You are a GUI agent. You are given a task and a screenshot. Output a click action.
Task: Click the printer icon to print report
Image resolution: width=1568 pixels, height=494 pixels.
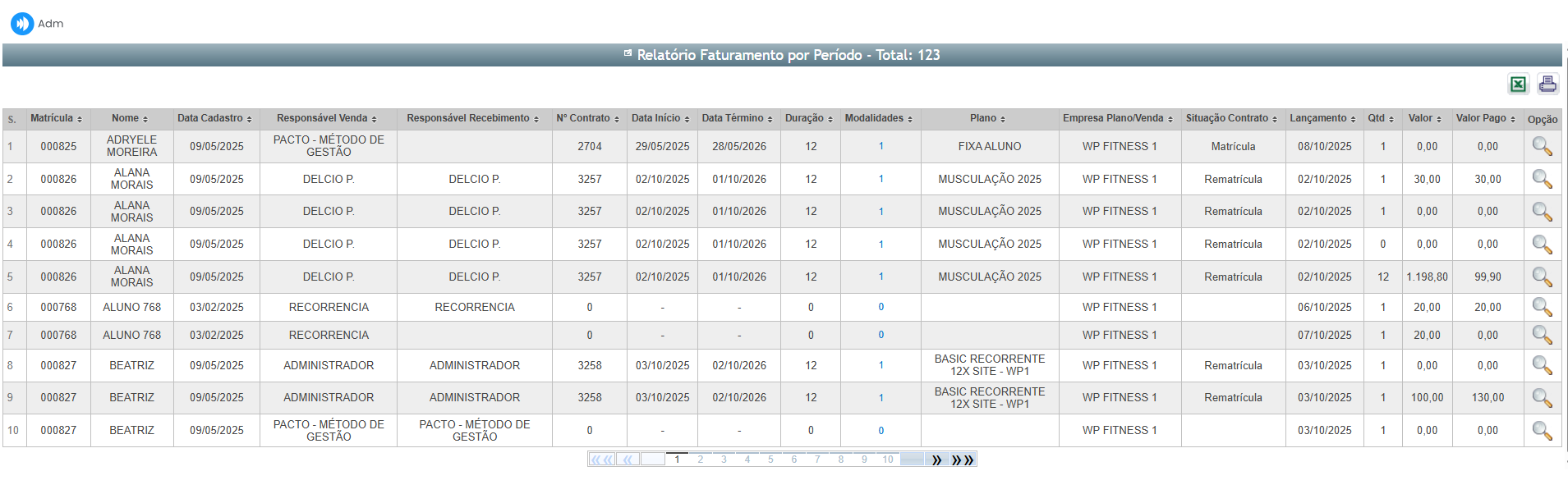pos(1547,84)
